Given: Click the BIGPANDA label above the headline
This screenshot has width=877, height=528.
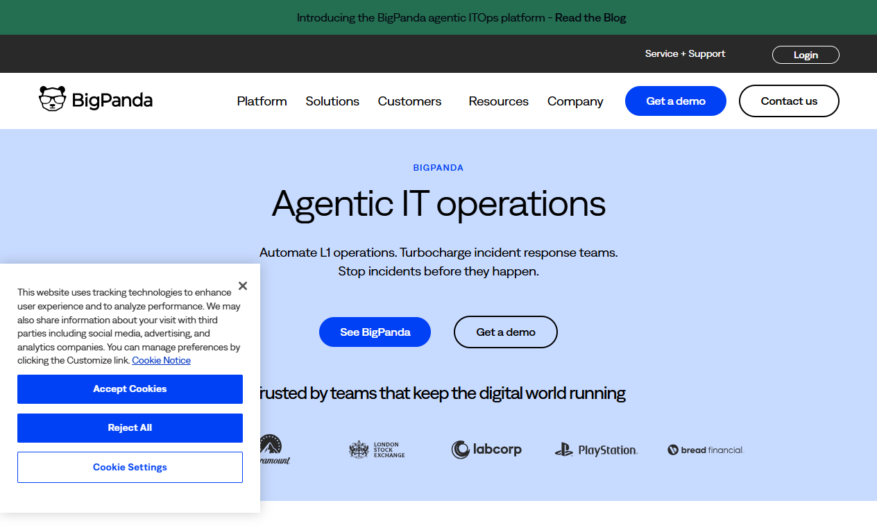Looking at the screenshot, I should point(438,168).
